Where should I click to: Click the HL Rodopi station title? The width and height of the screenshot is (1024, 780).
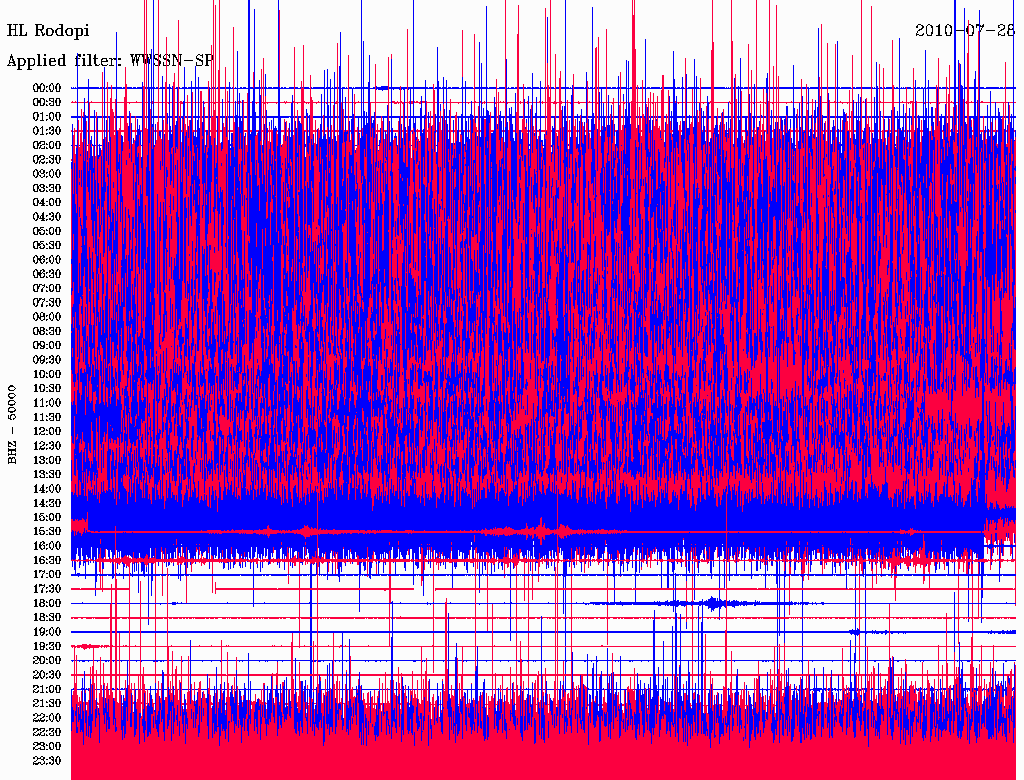pyautogui.click(x=48, y=31)
